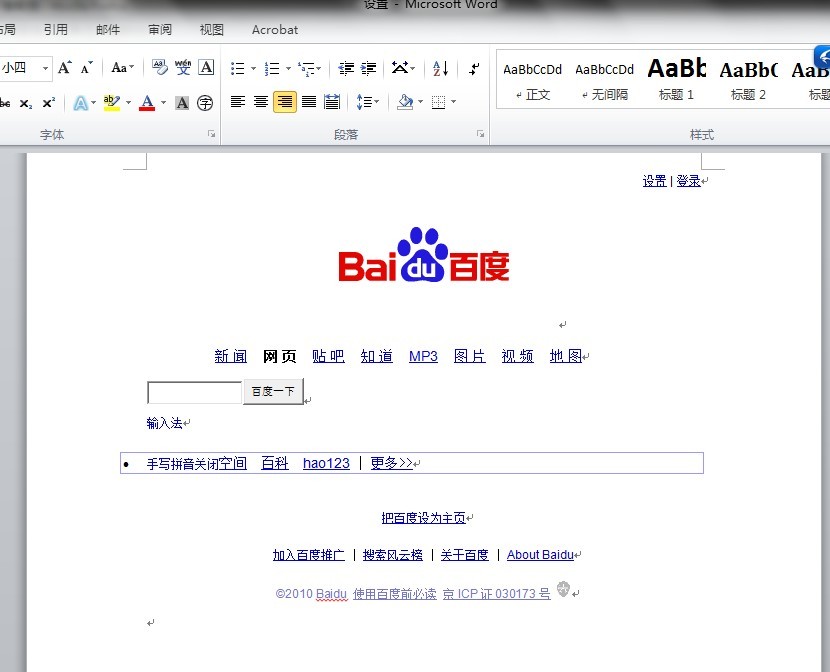Apply the 无间隔 style
This screenshot has height=672, width=830.
(x=605, y=81)
